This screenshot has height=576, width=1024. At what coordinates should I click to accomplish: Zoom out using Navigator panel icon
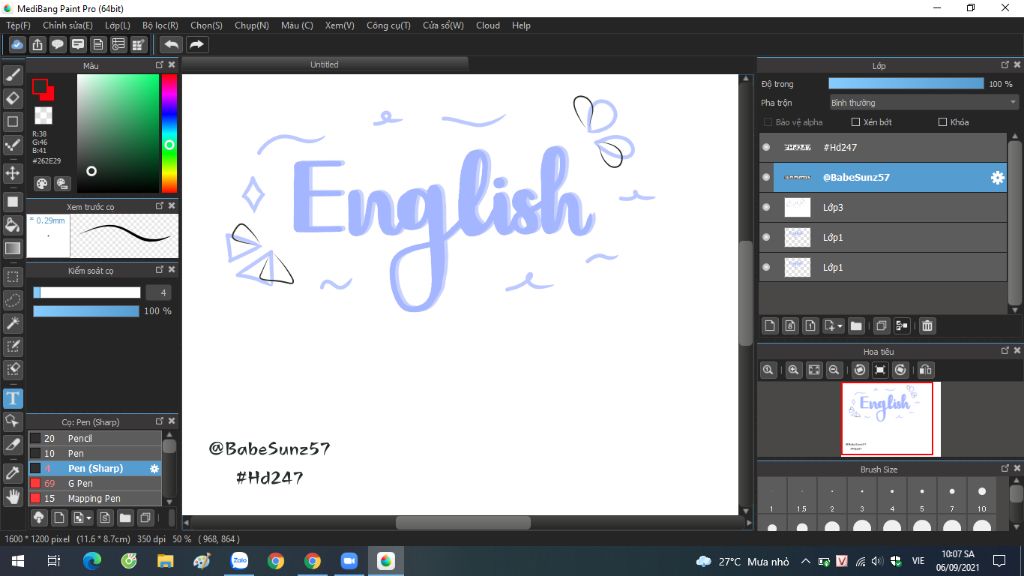(834, 370)
